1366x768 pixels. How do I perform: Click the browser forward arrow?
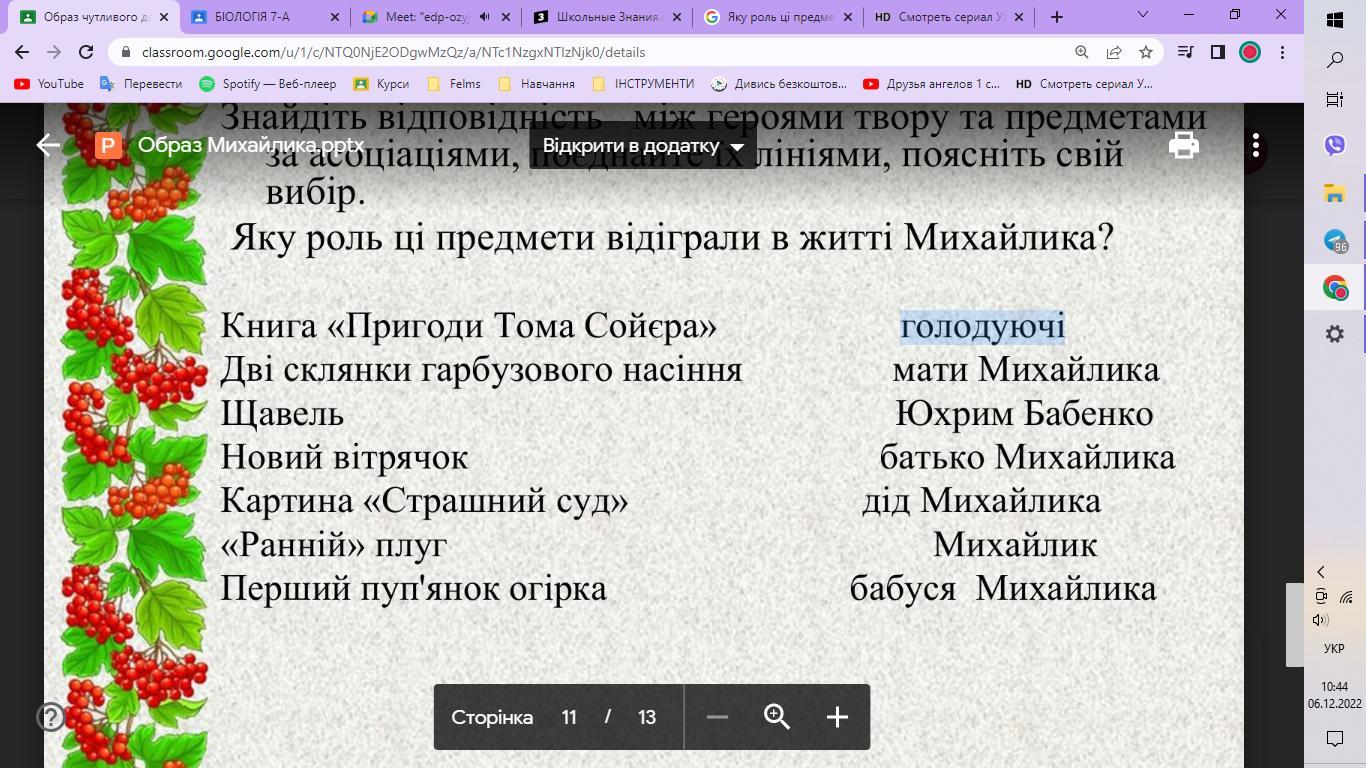[54, 52]
